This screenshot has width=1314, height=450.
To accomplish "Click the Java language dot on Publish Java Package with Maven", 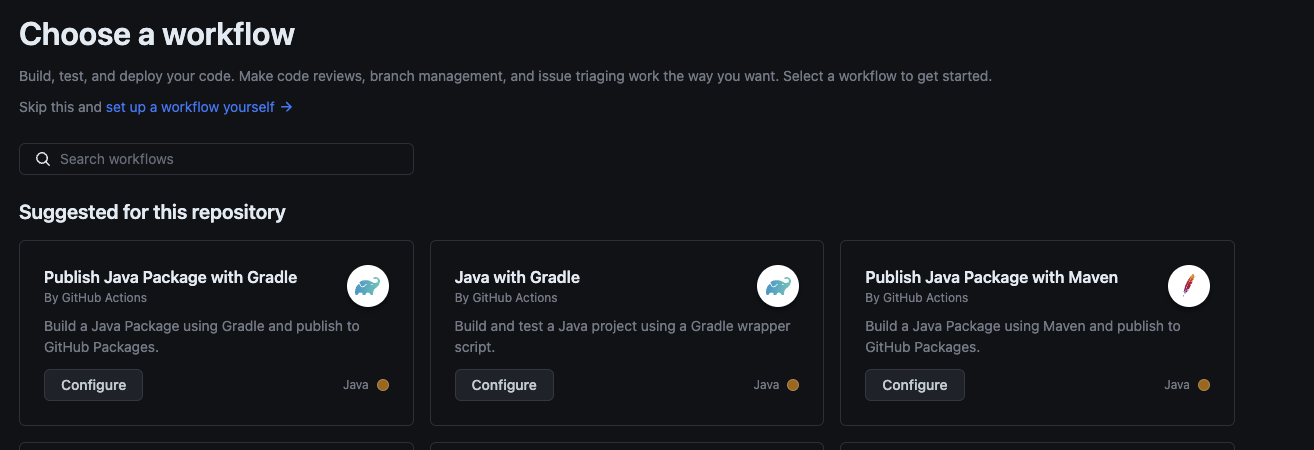I will point(1204,385).
